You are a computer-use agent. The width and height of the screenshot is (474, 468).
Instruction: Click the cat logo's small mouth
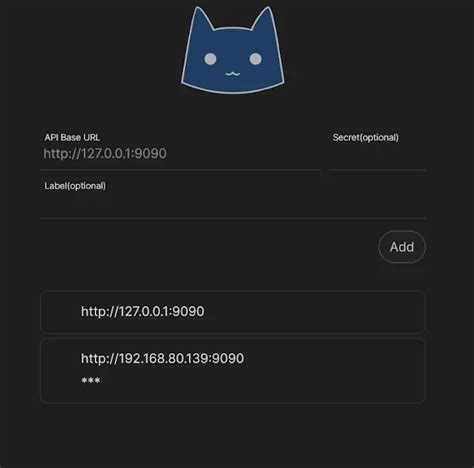233,74
